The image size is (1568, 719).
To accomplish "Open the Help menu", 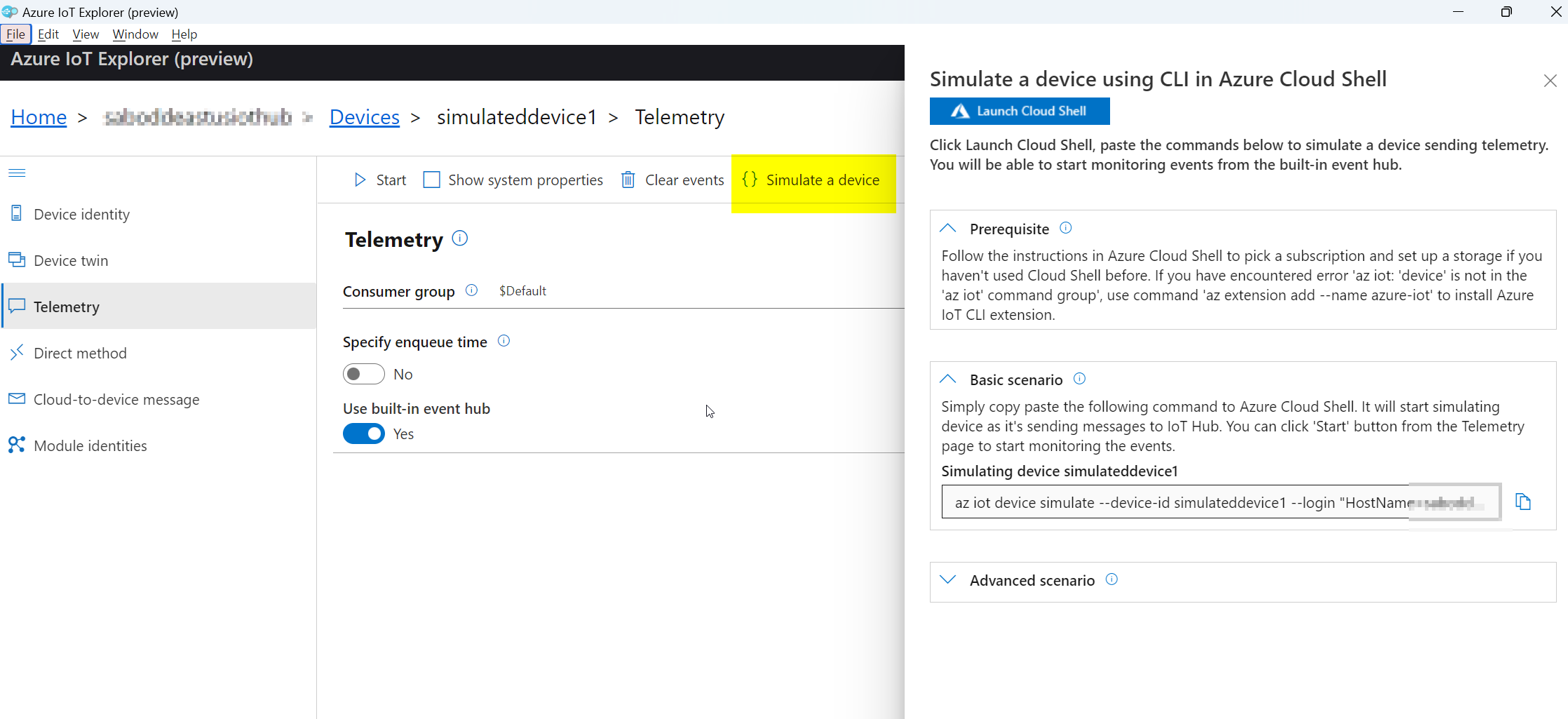I will [184, 34].
